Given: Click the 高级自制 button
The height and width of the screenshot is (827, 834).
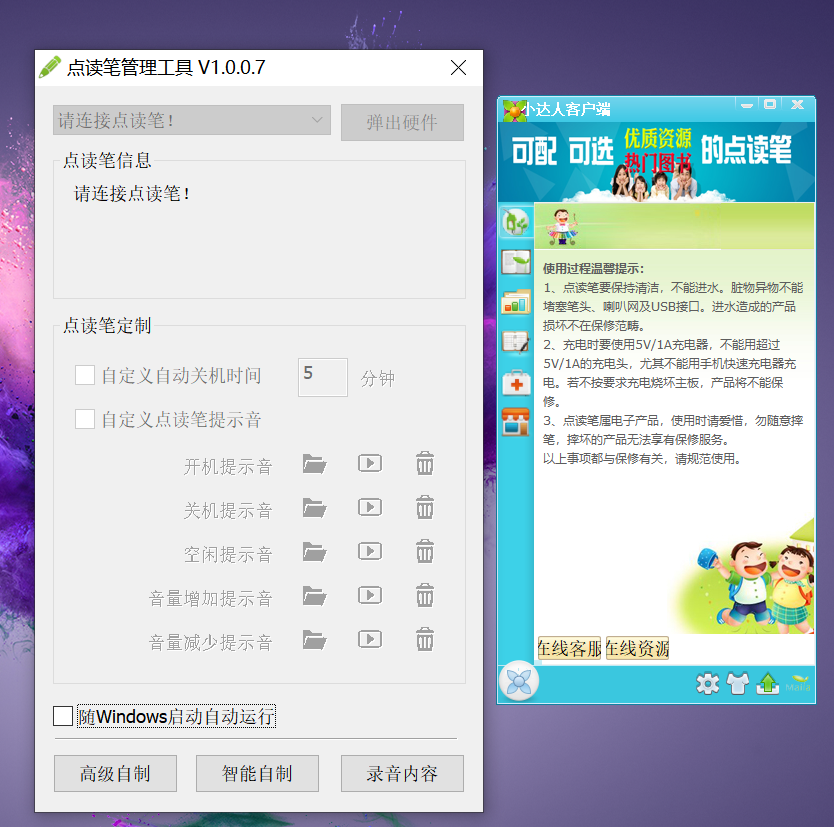Looking at the screenshot, I should tap(115, 773).
